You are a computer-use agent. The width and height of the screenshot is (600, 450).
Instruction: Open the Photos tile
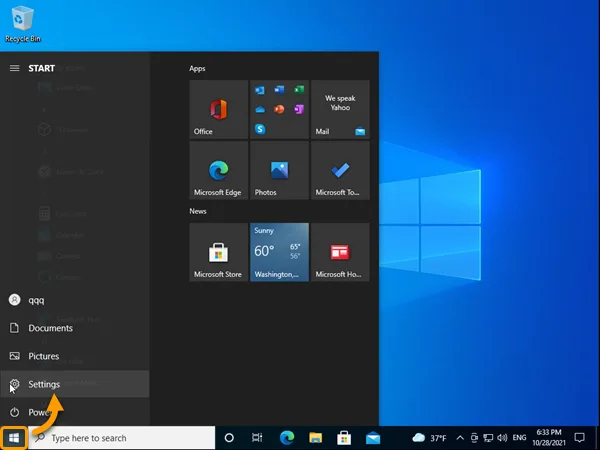point(279,170)
